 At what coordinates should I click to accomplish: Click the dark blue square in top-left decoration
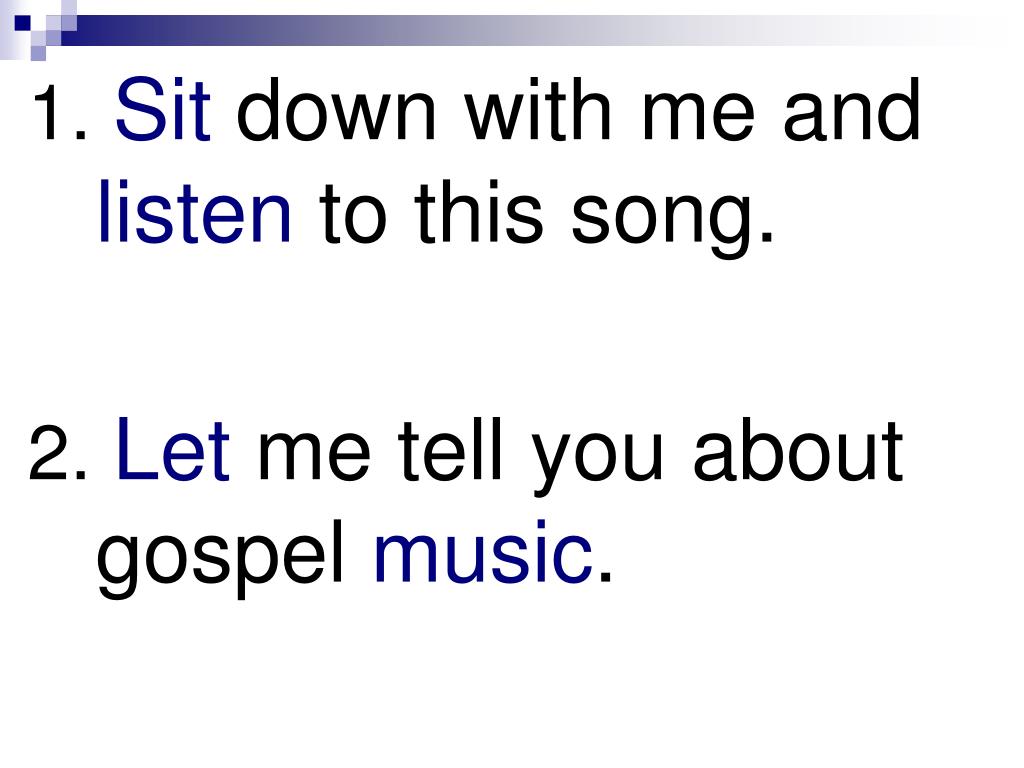[x=22, y=23]
